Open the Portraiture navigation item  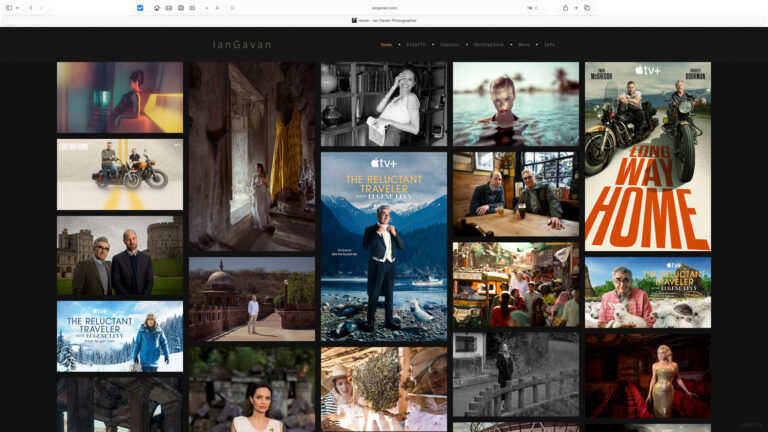click(488, 45)
